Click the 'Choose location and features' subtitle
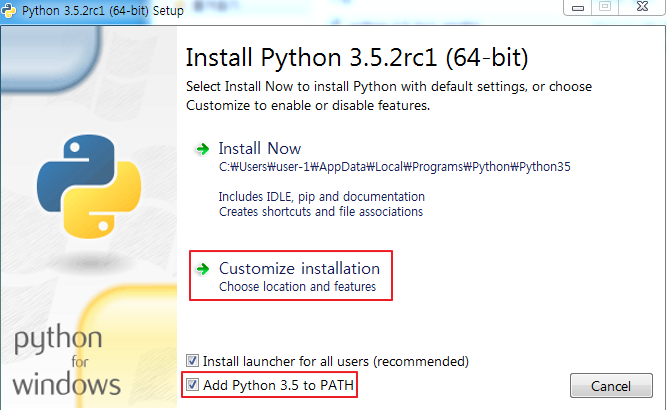This screenshot has width=667, height=410. (x=297, y=287)
